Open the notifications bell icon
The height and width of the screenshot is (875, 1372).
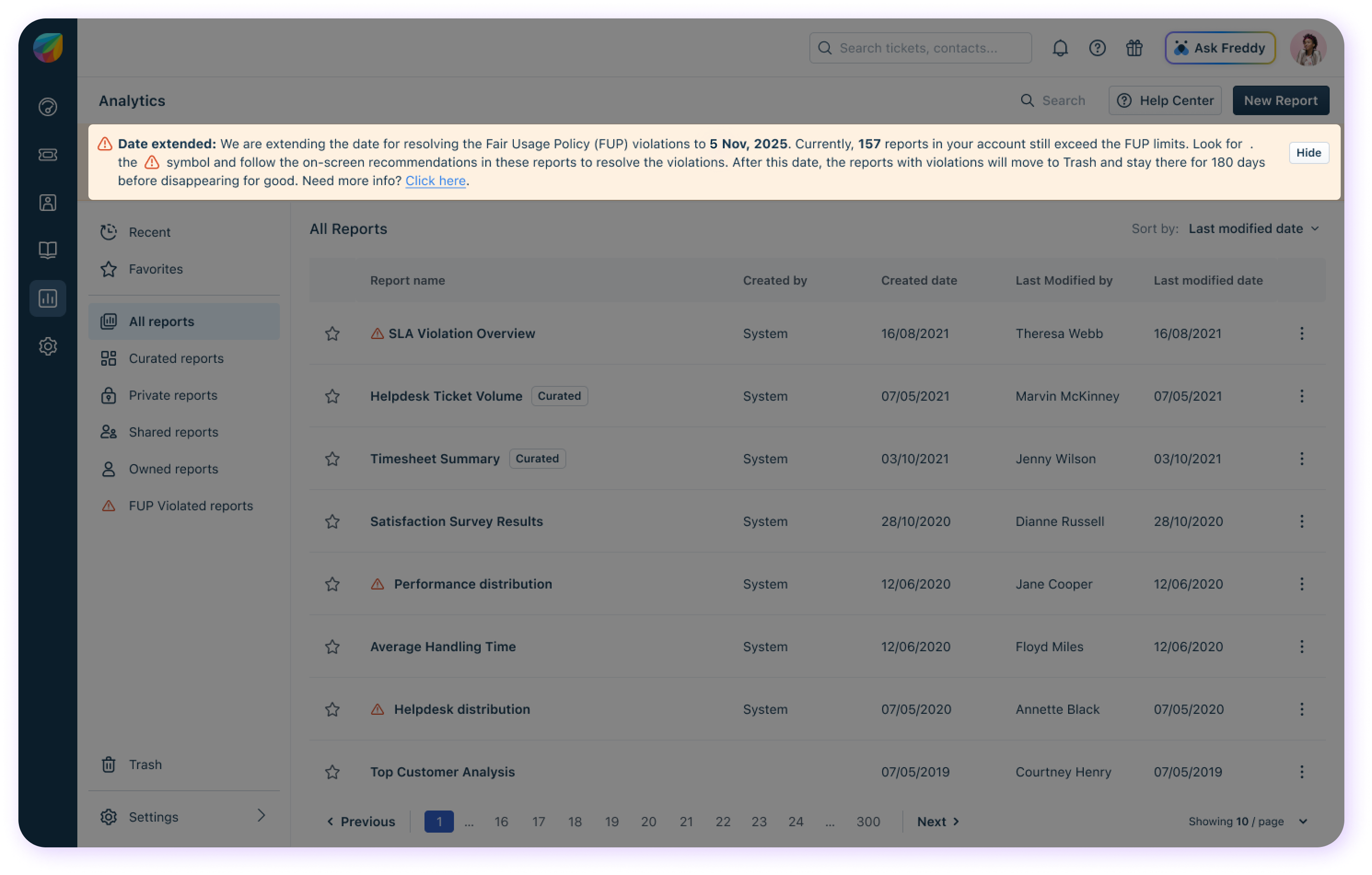tap(1060, 48)
